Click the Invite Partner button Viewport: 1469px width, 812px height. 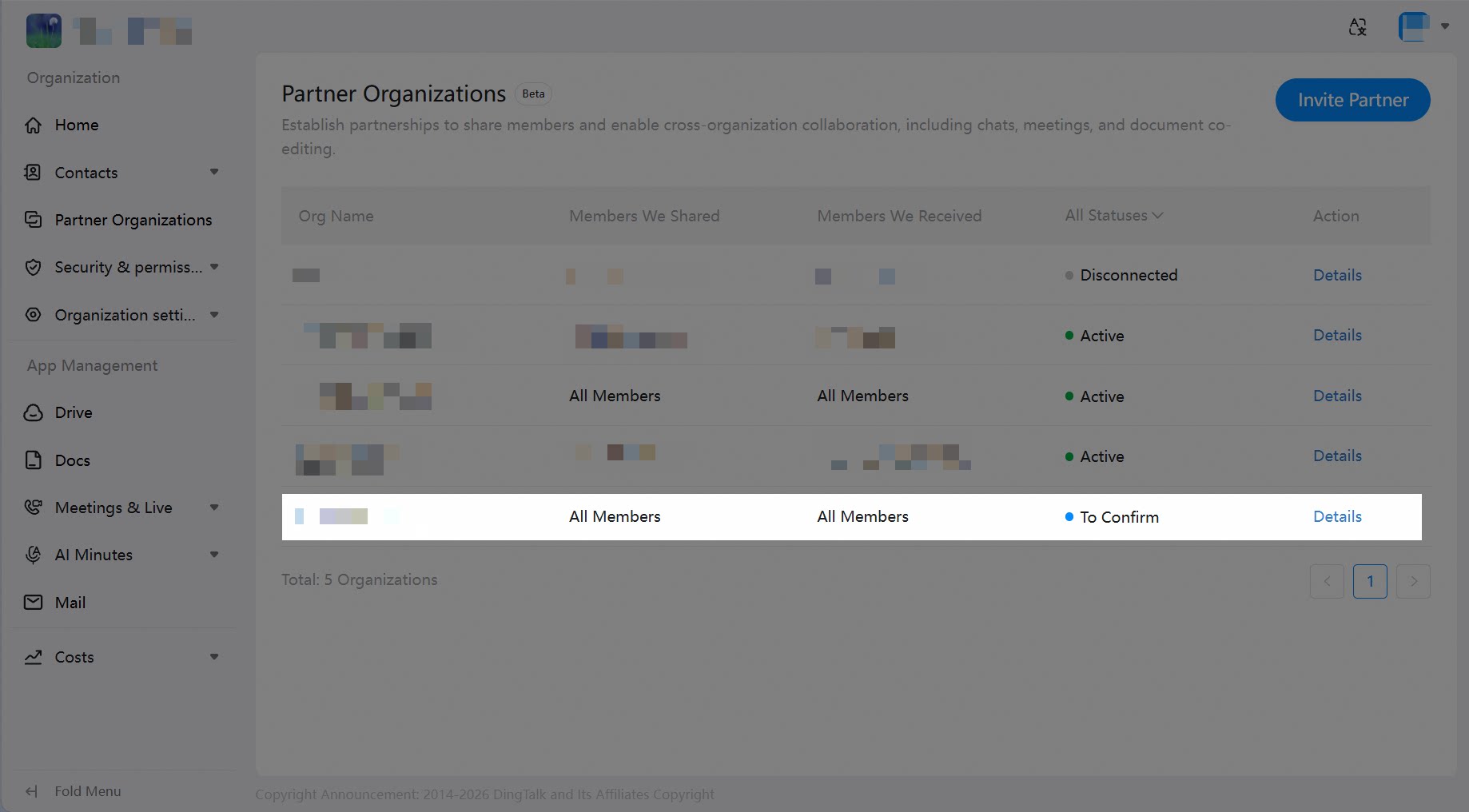(1352, 100)
